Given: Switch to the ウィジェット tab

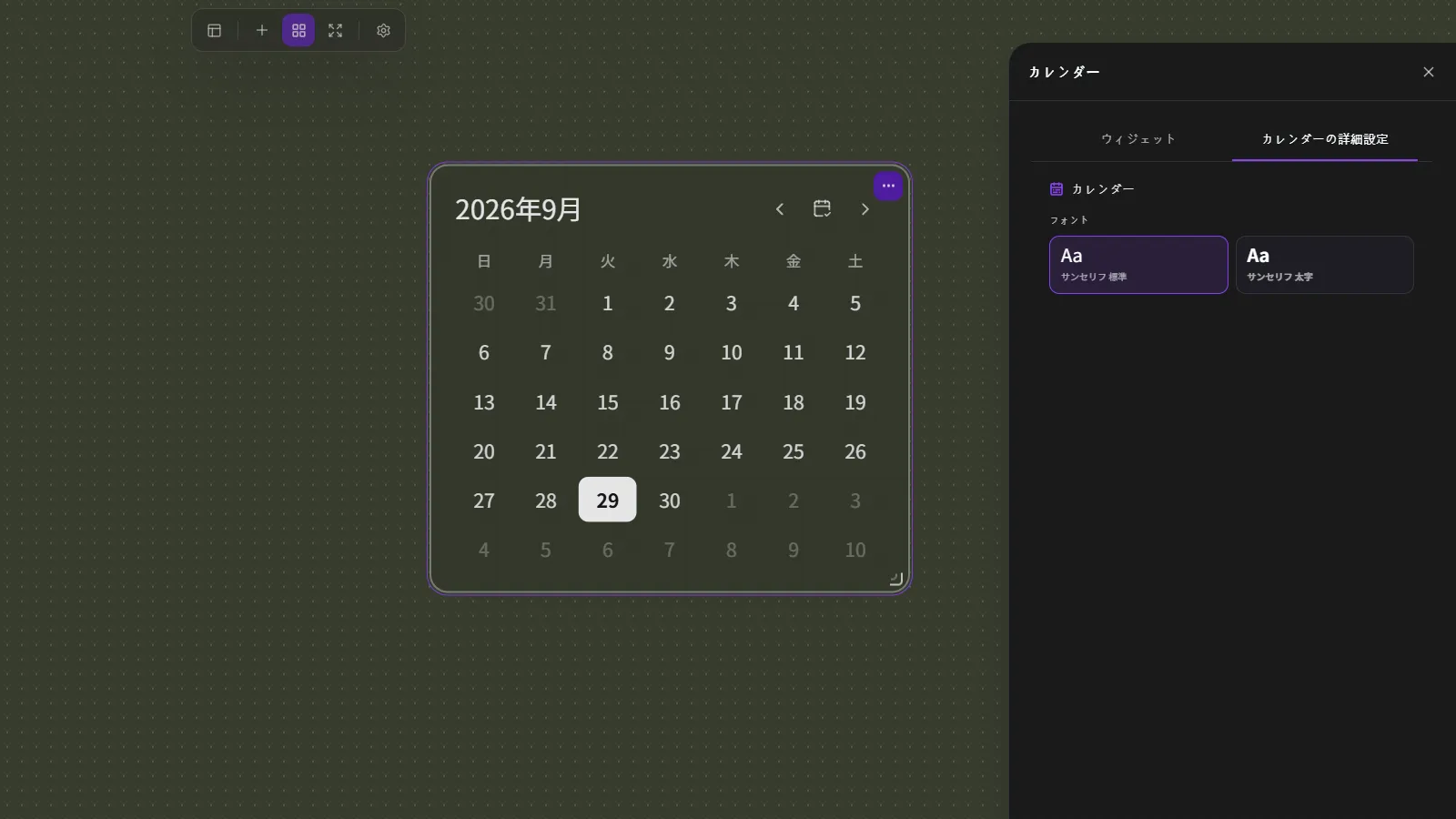Looking at the screenshot, I should click(1138, 139).
